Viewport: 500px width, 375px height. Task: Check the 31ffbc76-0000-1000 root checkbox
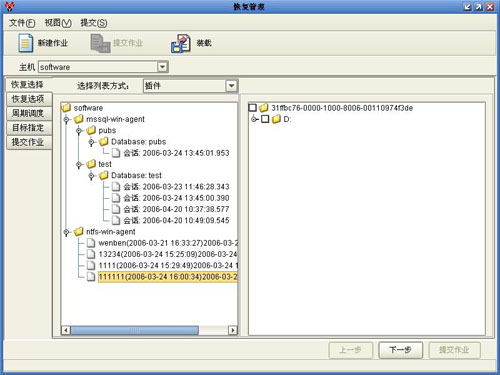253,108
